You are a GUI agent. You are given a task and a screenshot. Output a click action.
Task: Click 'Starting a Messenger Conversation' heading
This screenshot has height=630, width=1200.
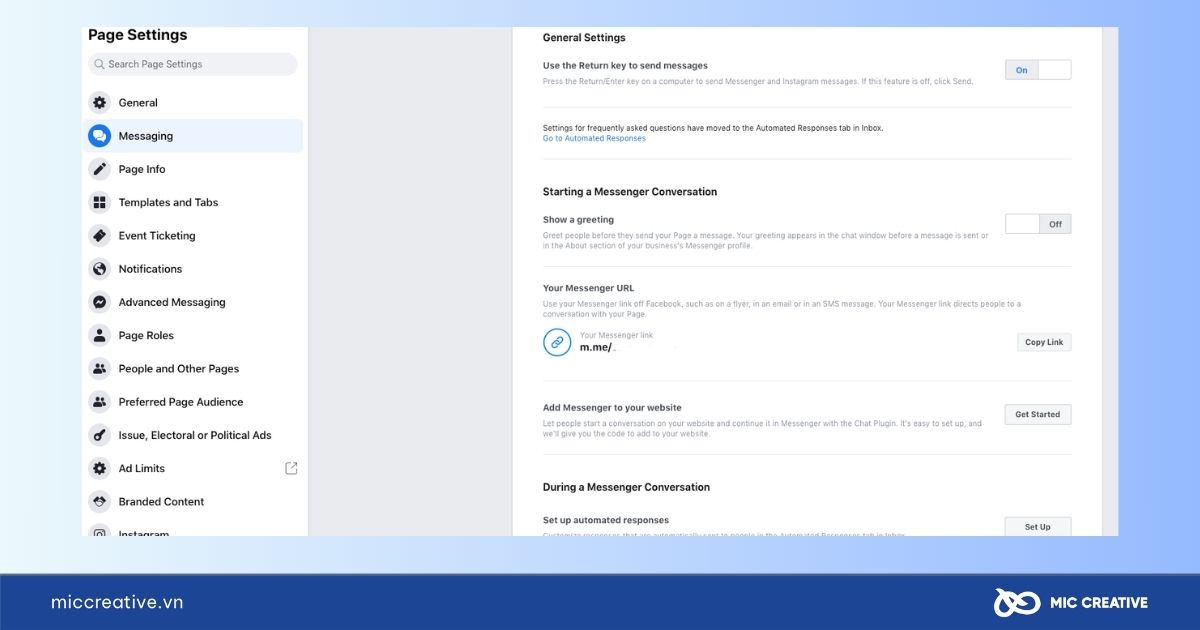(630, 192)
